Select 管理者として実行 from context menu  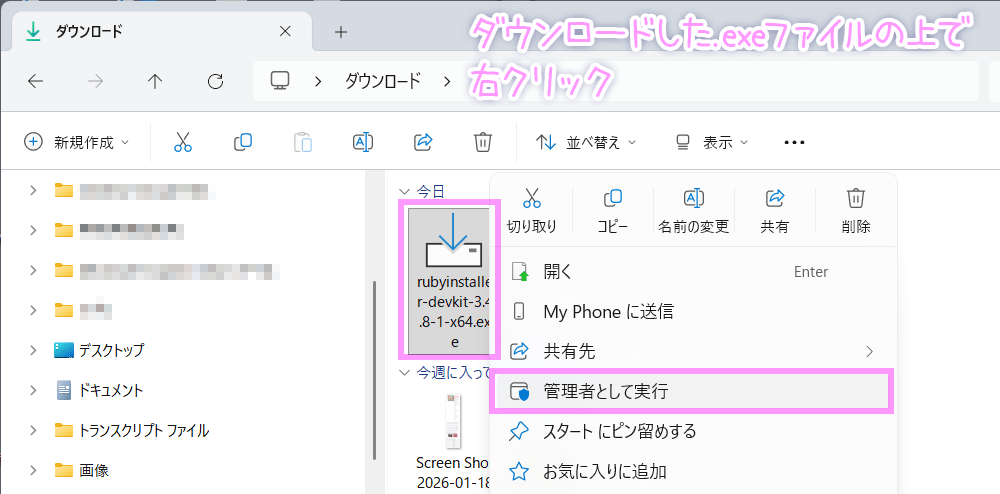[605, 392]
